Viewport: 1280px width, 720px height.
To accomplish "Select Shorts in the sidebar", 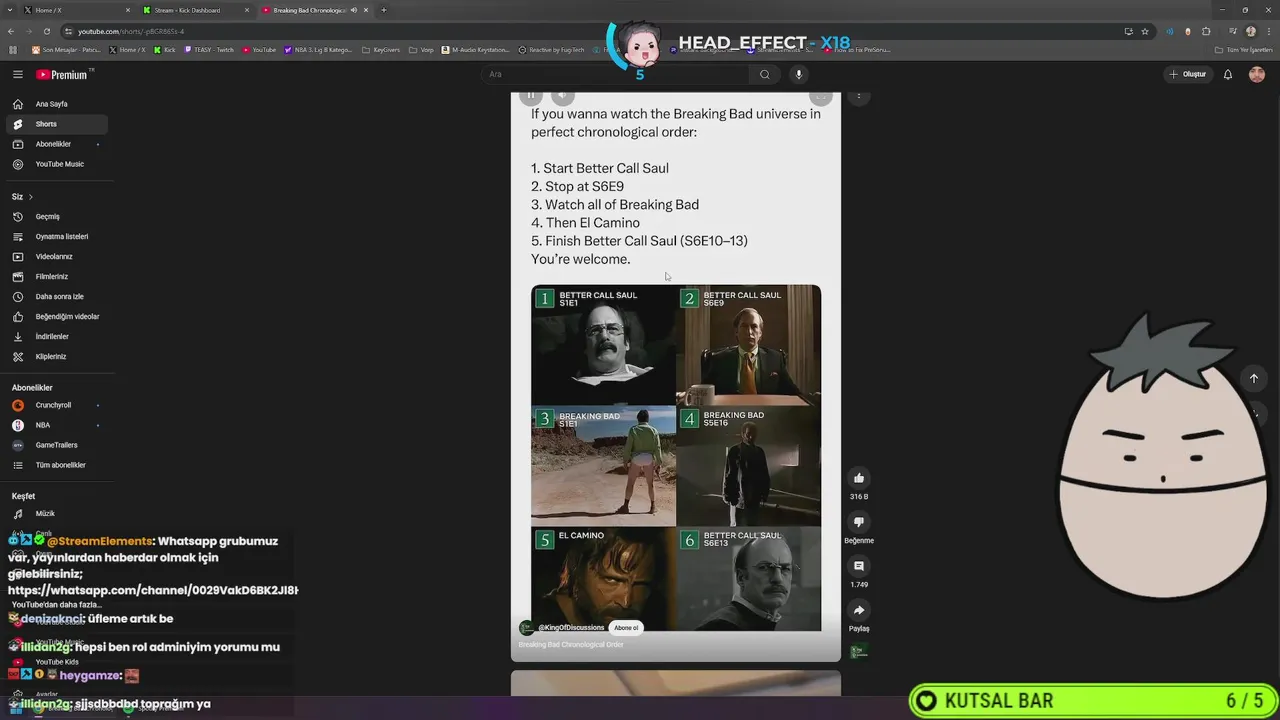I will click(x=57, y=124).
